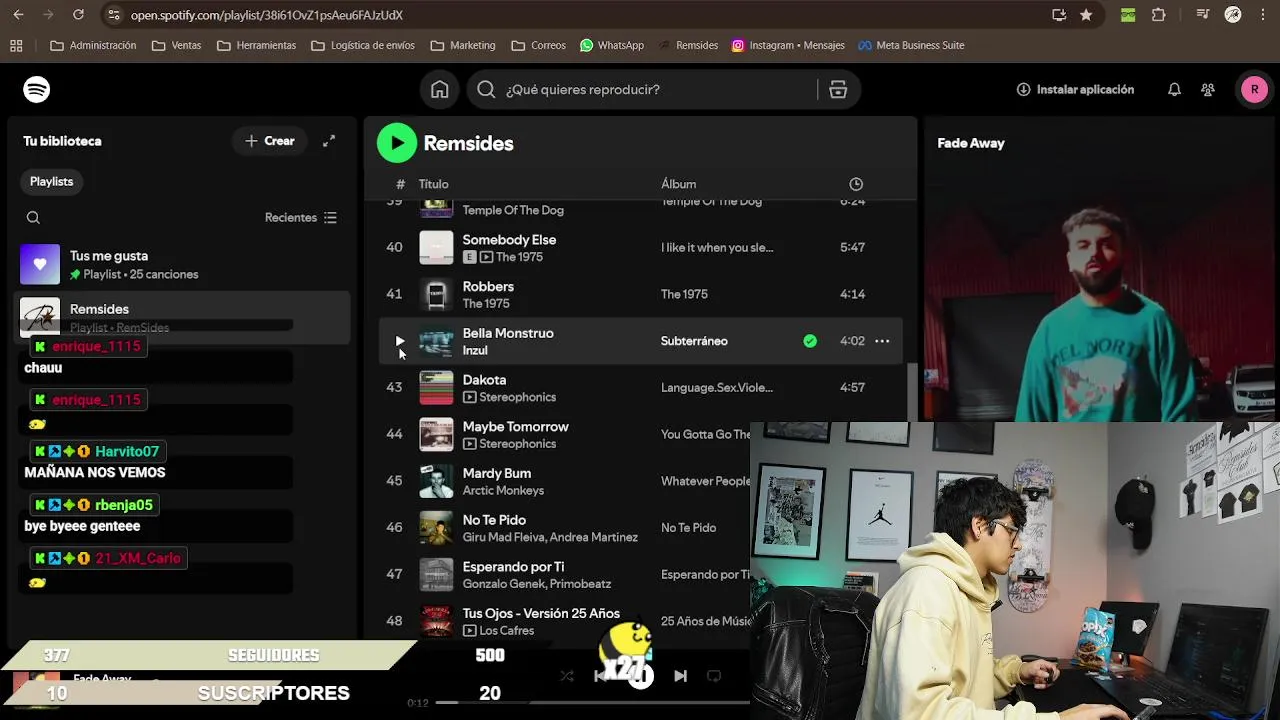Open the pink R profile avatar menu
Screen dimensions: 1280x720
click(x=1254, y=89)
